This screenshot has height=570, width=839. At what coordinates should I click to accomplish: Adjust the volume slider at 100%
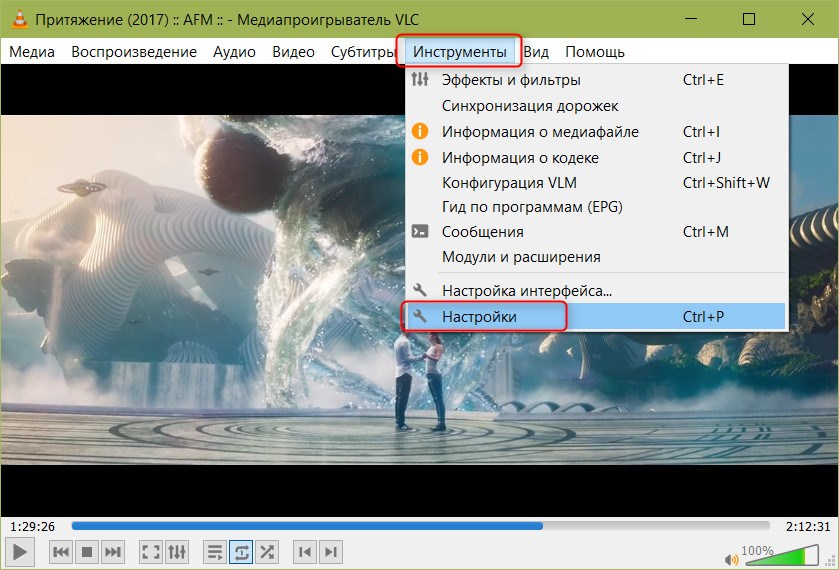click(x=782, y=556)
